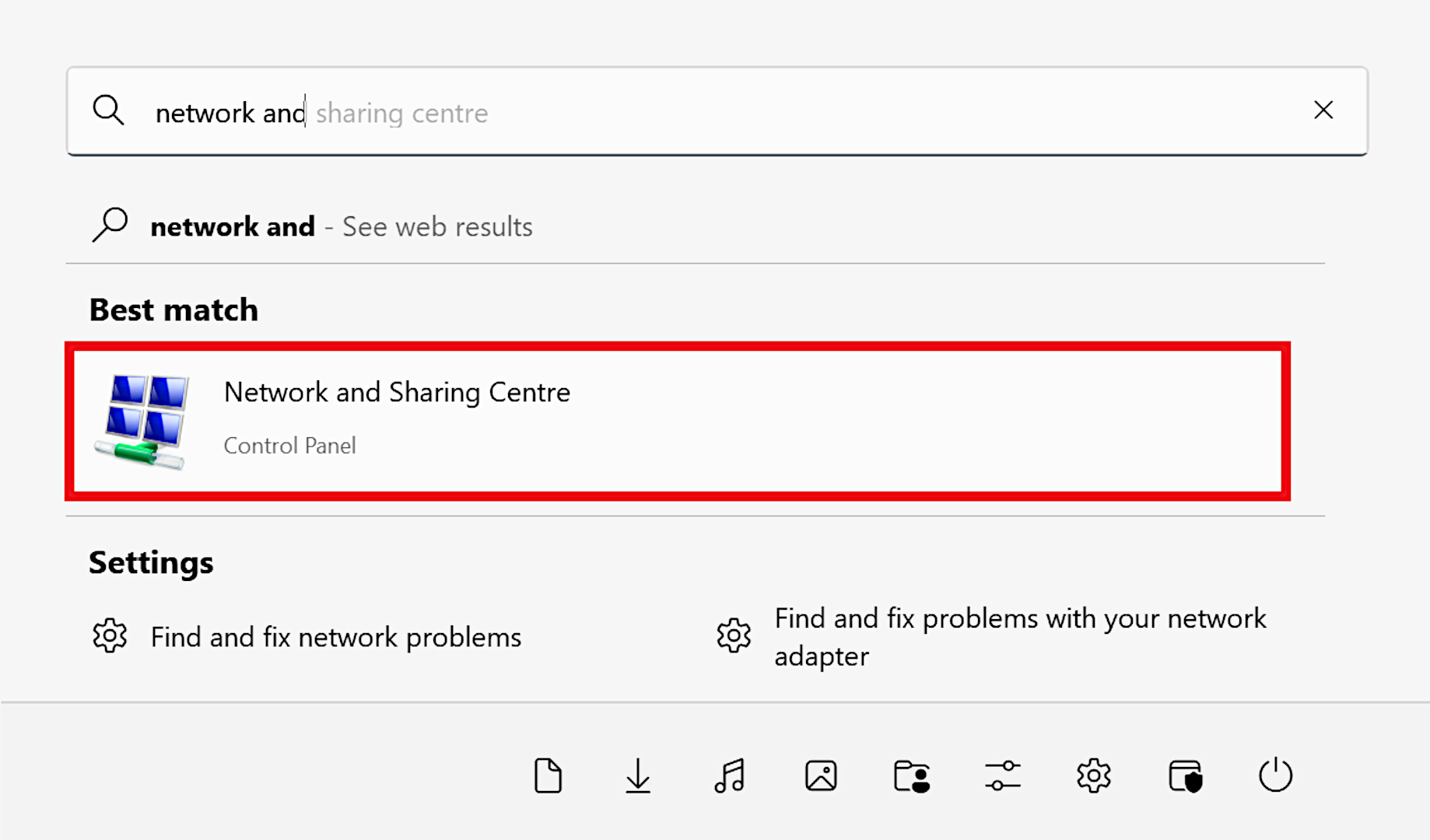Click the Control Panel subtitle text
Viewport: 1430px width, 840px height.
pos(289,446)
